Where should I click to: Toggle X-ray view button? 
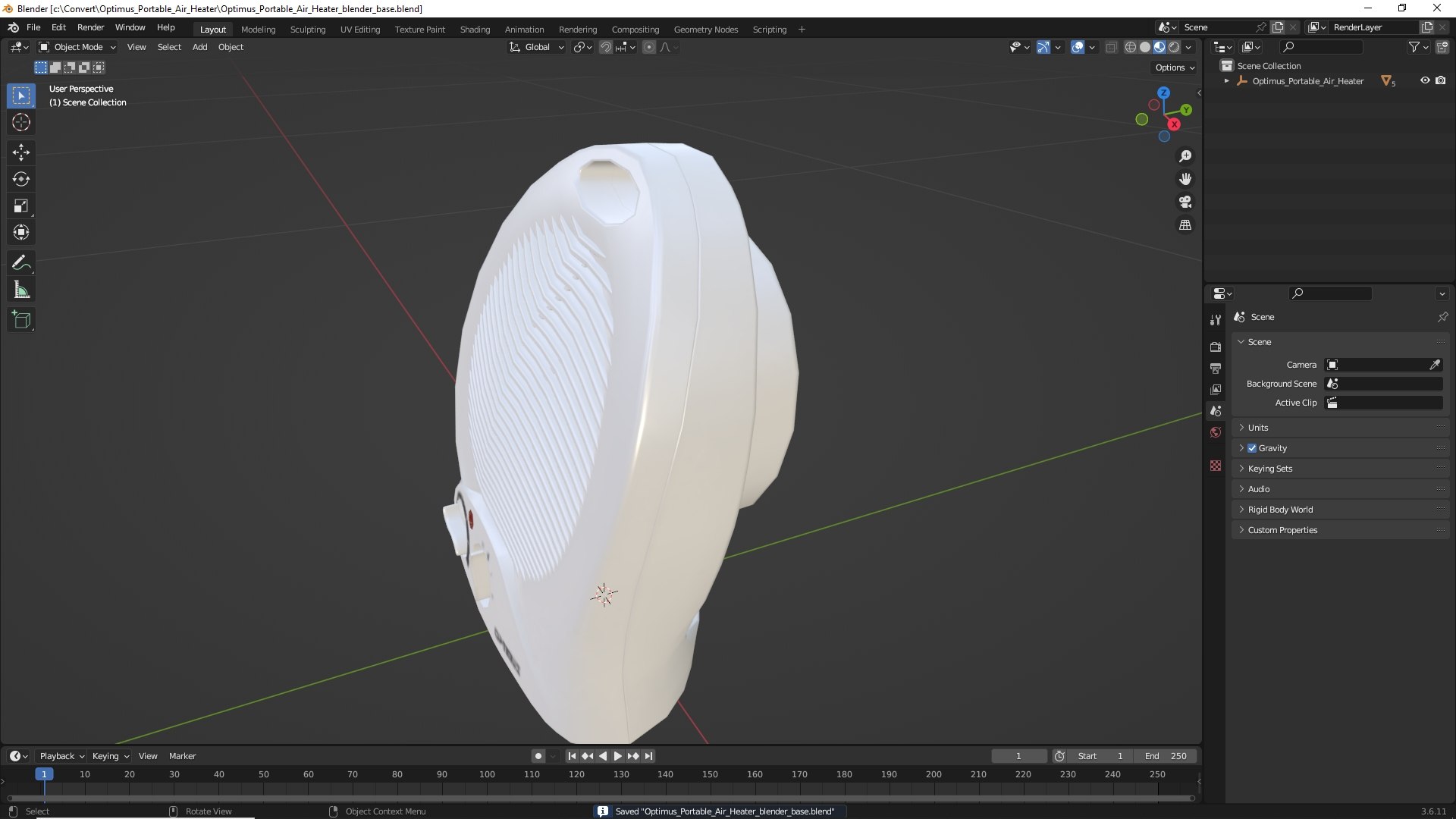coord(1111,47)
